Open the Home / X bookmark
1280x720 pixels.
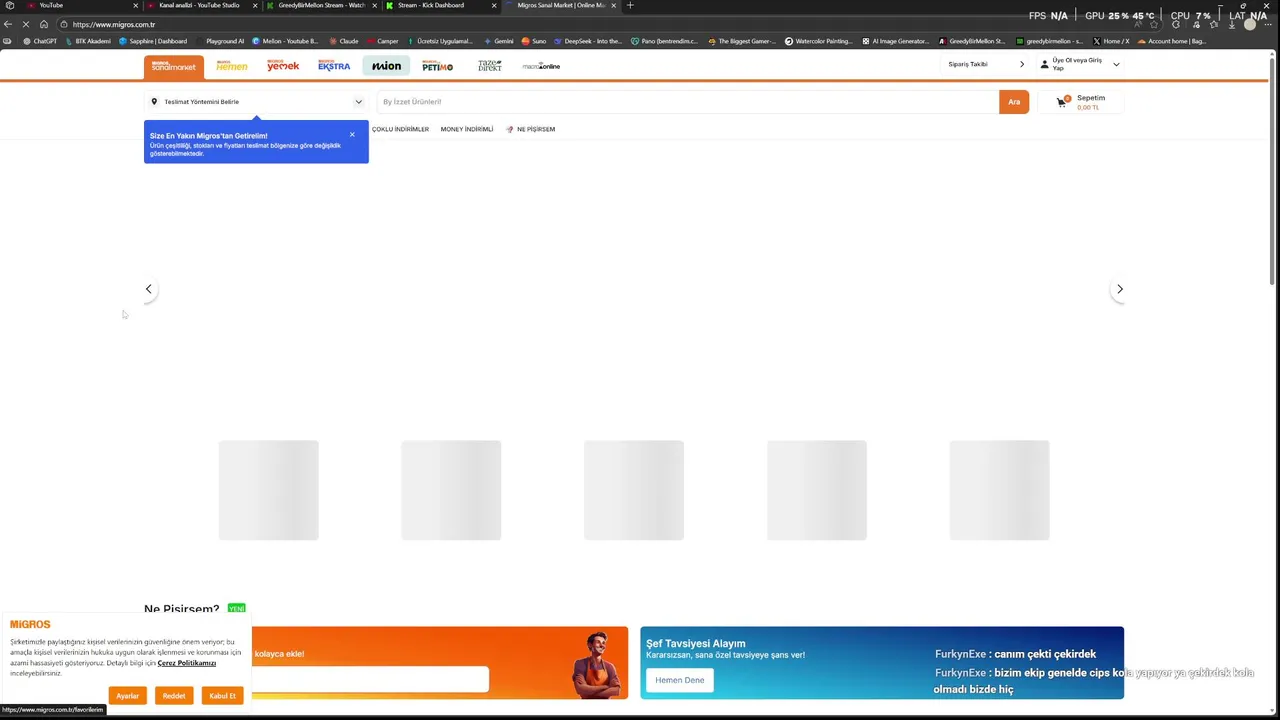tap(1111, 41)
